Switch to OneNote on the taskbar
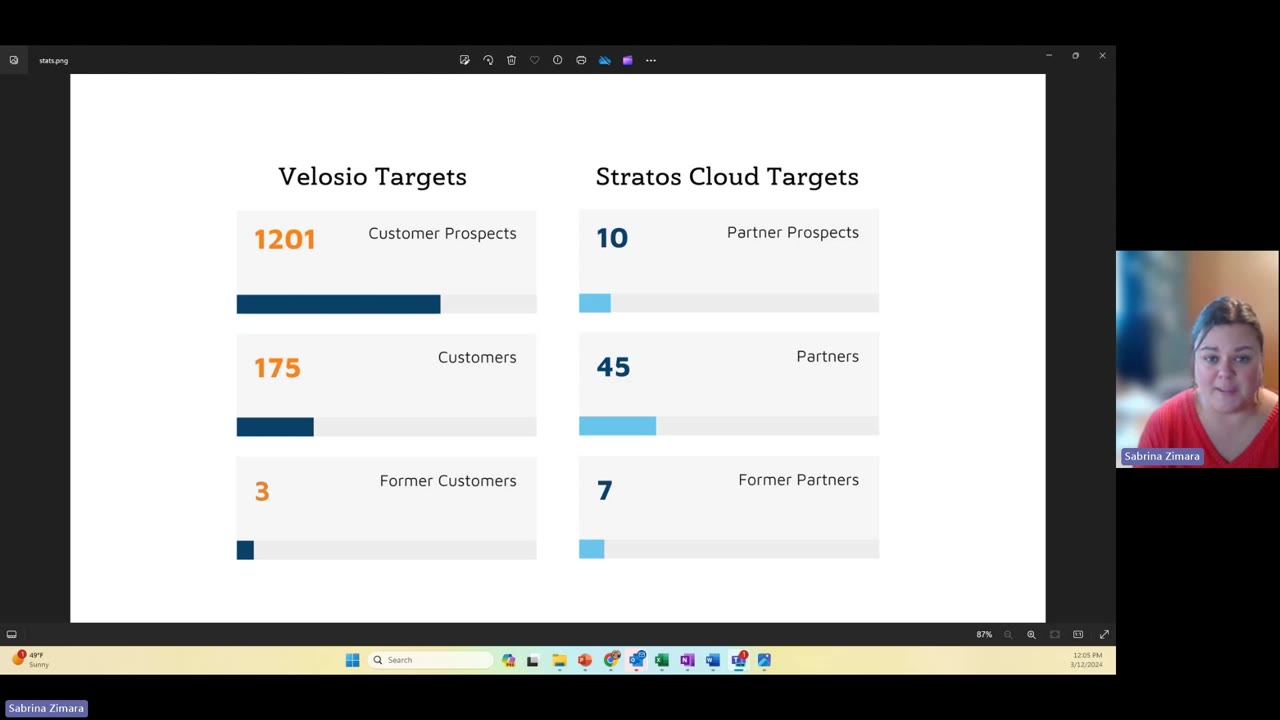1280x720 pixels. (687, 660)
